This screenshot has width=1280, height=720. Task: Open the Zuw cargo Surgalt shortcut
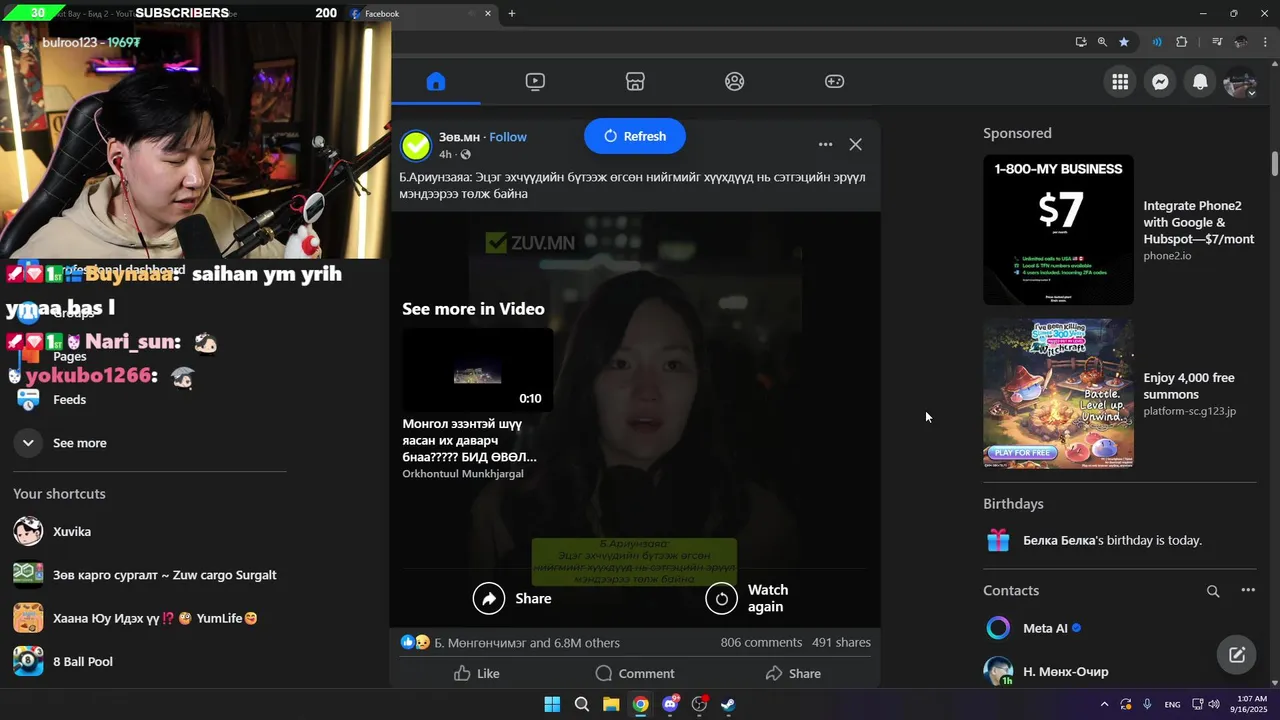tap(150, 575)
